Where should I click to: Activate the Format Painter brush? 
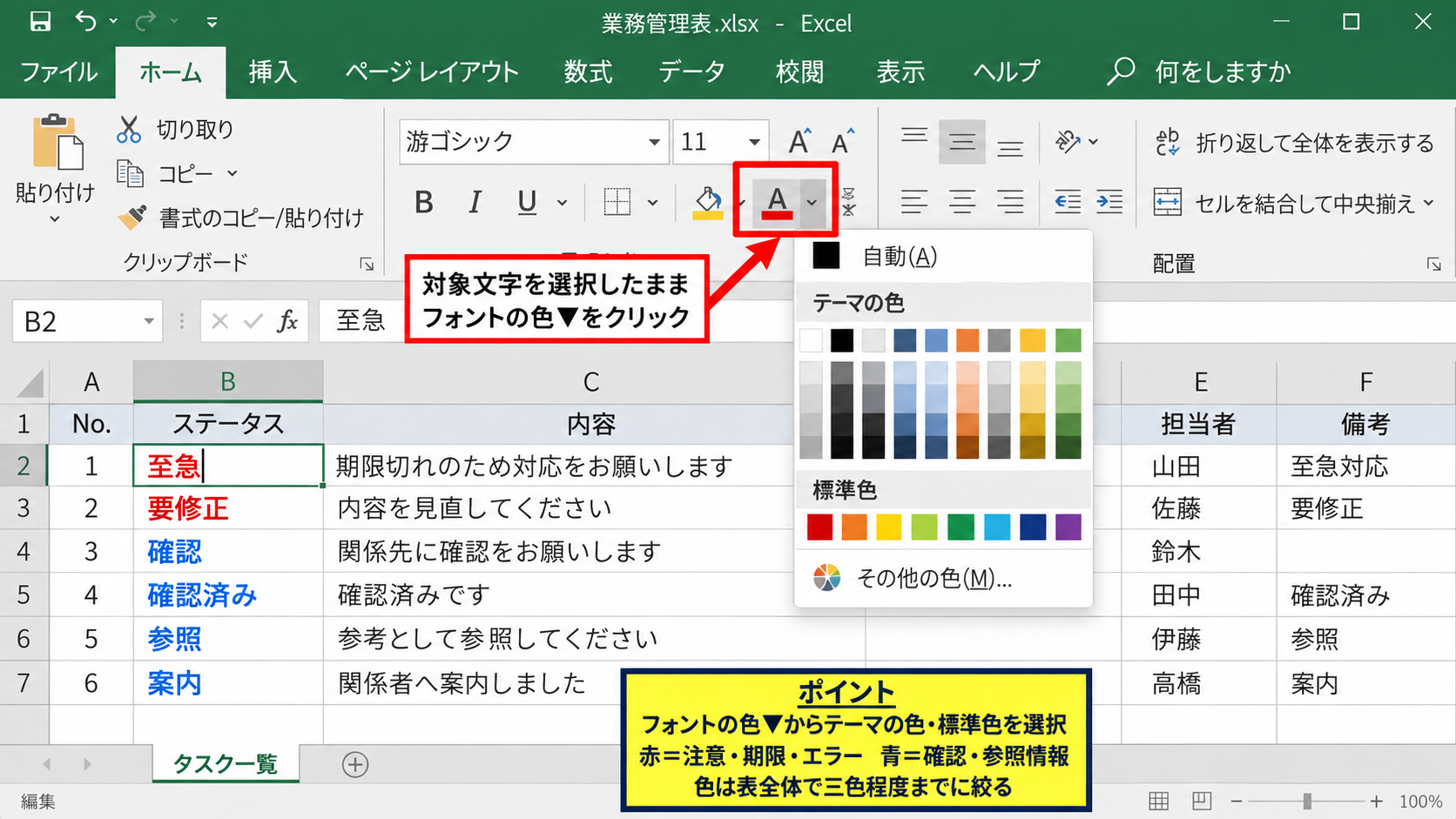[131, 217]
